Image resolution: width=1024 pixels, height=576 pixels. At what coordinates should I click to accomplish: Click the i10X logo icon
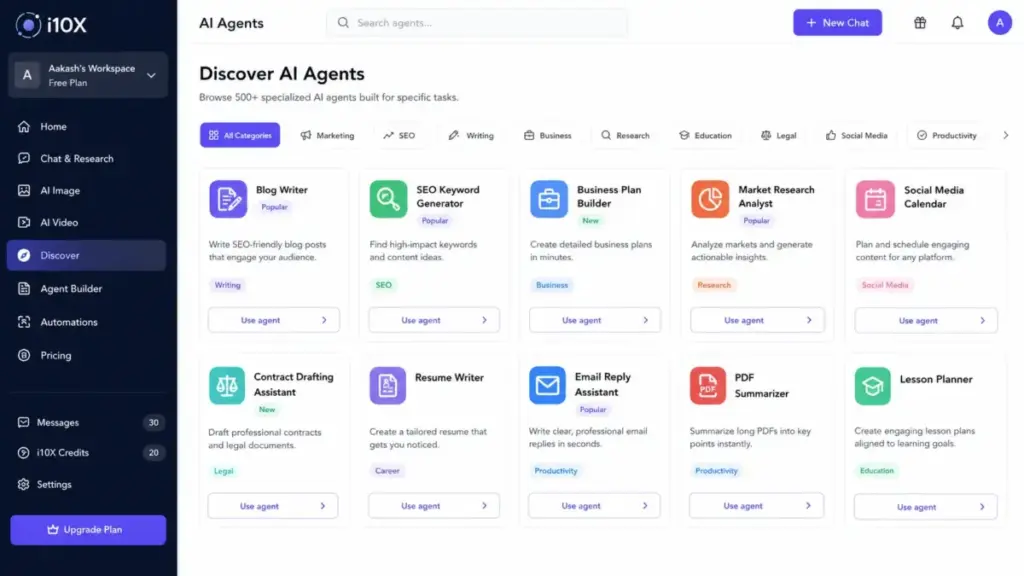coord(28,25)
